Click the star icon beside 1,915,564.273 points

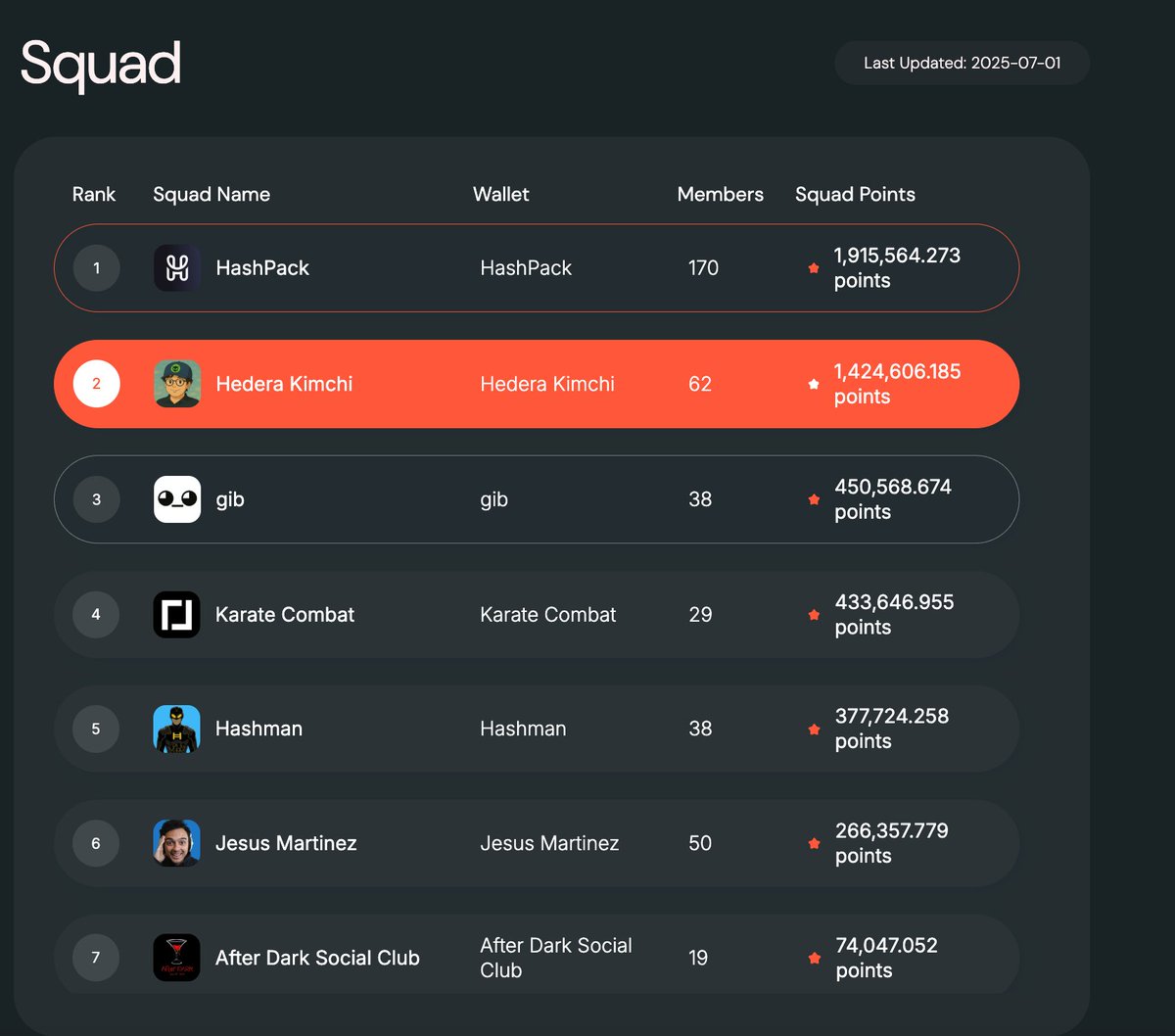(x=814, y=268)
